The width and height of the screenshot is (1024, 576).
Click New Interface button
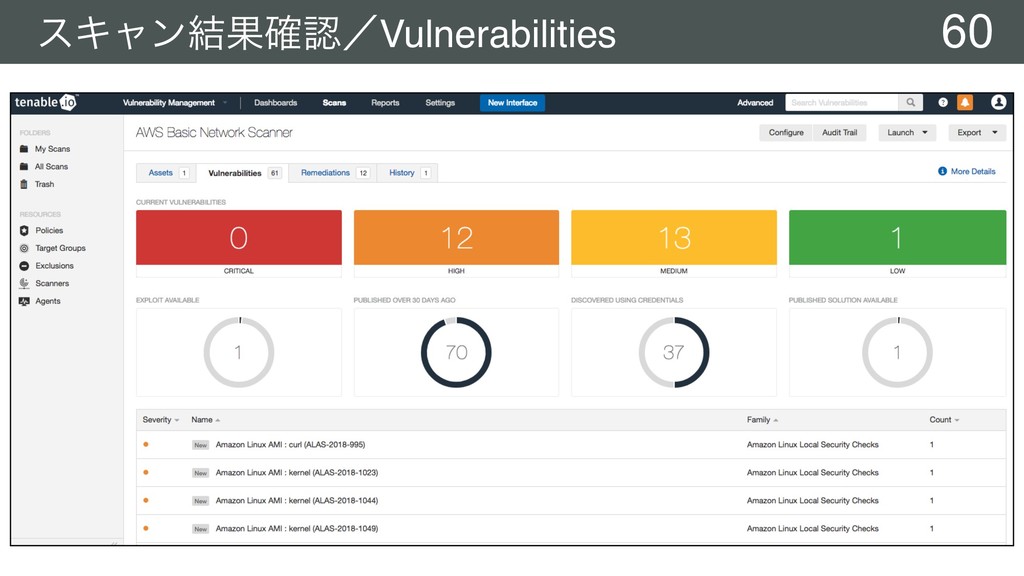(x=513, y=103)
